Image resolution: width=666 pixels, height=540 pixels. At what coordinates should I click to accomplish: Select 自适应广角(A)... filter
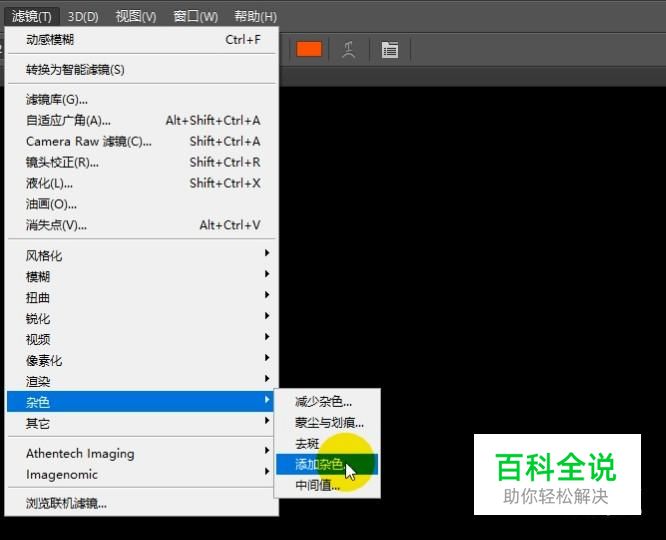pos(143,121)
